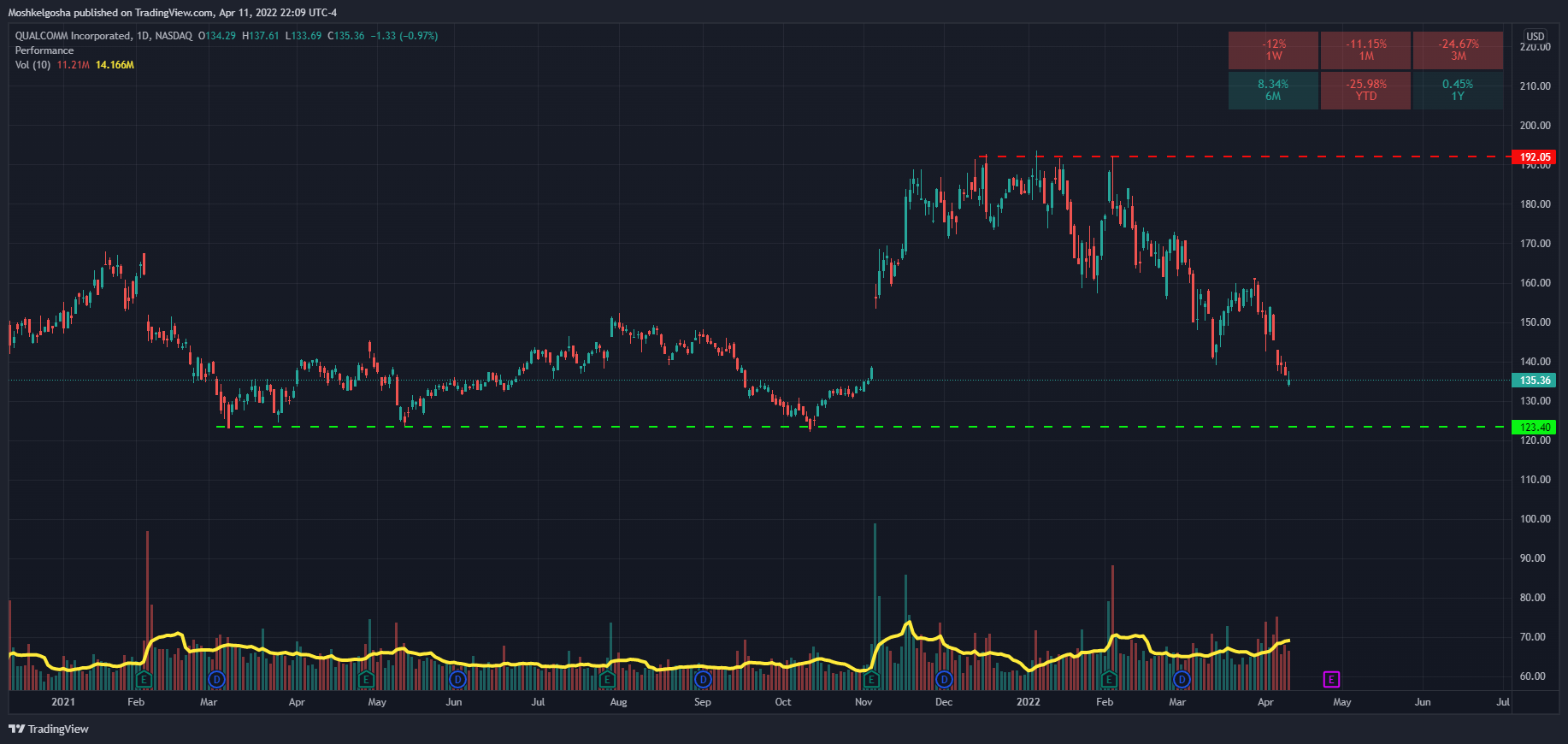Image resolution: width=1568 pixels, height=744 pixels.
Task: Click the dividend D marker near Mar 2021
Action: coord(216,680)
